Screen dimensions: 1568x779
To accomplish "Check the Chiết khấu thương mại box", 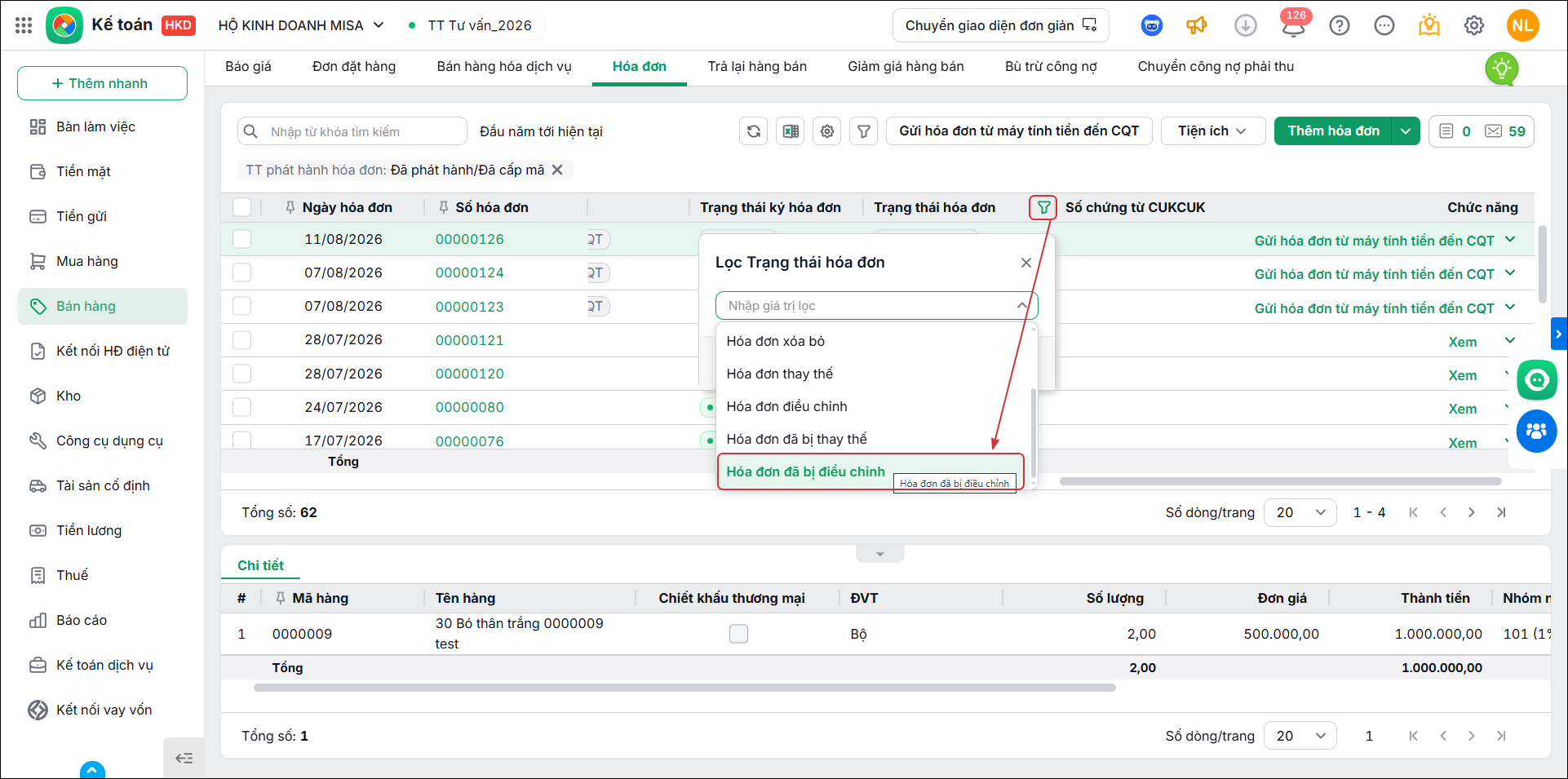I will [738, 634].
